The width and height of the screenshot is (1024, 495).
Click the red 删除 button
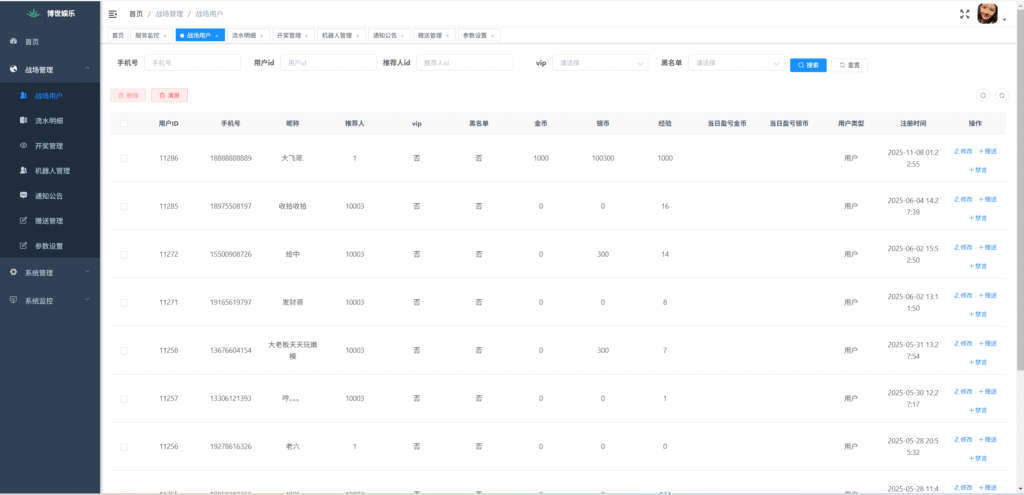click(129, 95)
